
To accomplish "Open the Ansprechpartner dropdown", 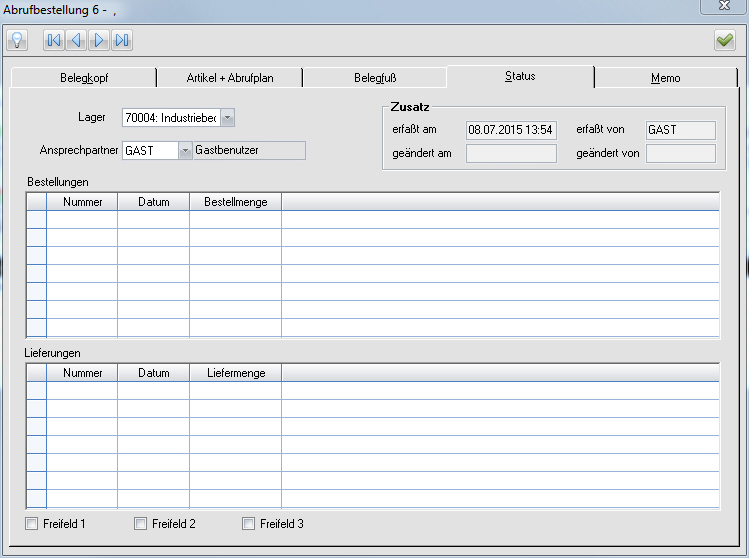I will (x=185, y=150).
